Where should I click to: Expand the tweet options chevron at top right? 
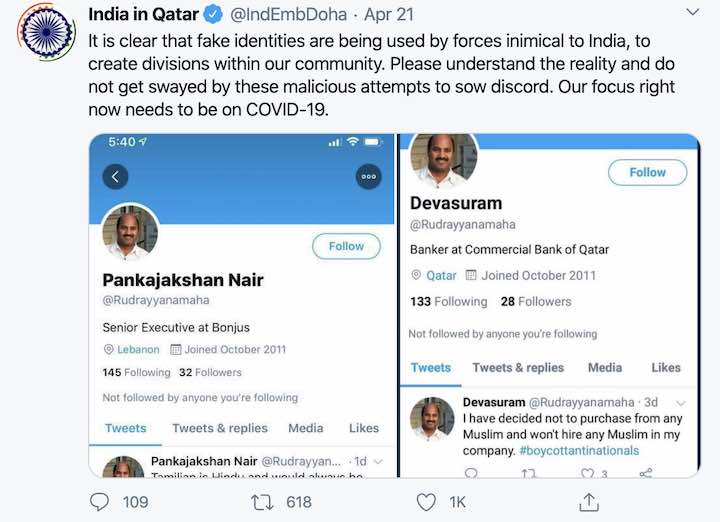click(x=692, y=13)
